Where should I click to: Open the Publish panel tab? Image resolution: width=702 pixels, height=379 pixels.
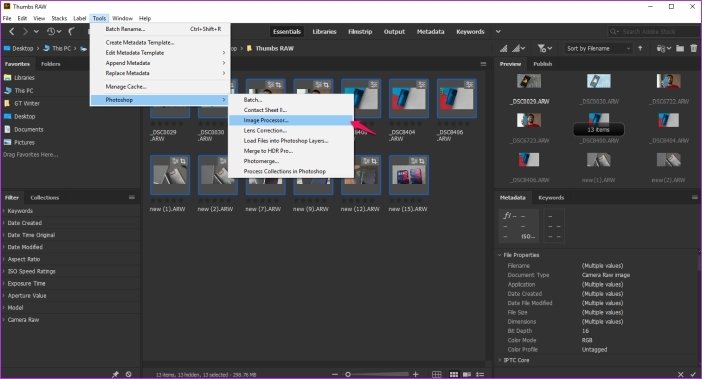click(x=543, y=64)
